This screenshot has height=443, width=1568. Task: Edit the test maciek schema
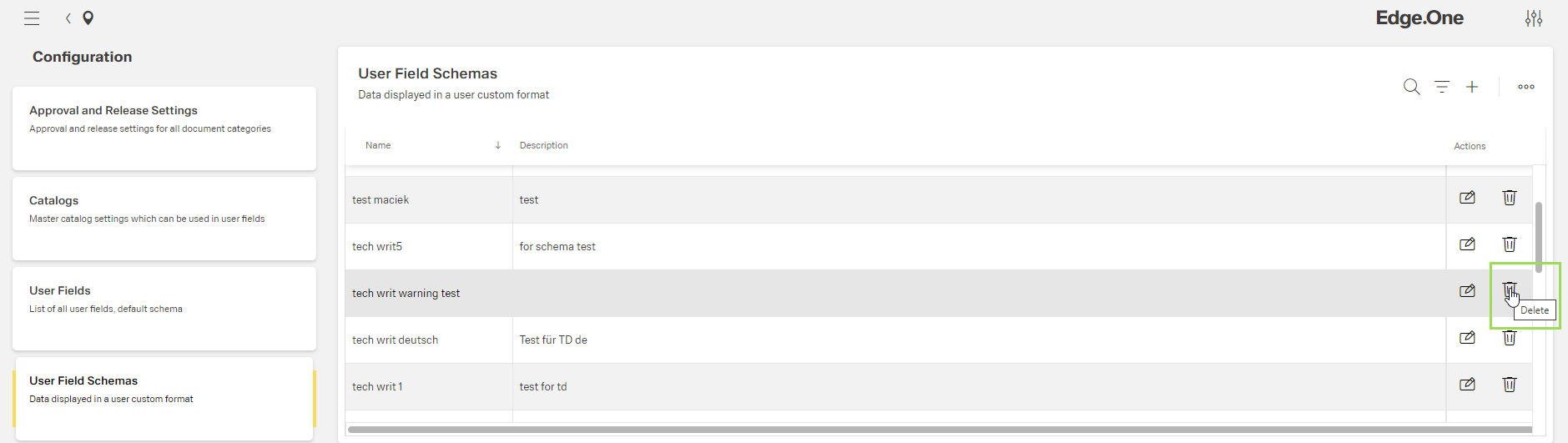[x=1467, y=198]
